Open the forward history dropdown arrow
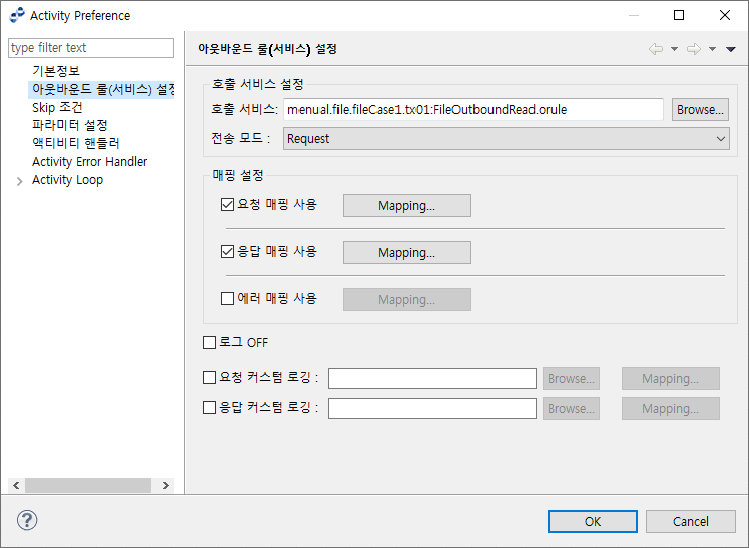Screen dimensions: 749x548 [x=712, y=49]
